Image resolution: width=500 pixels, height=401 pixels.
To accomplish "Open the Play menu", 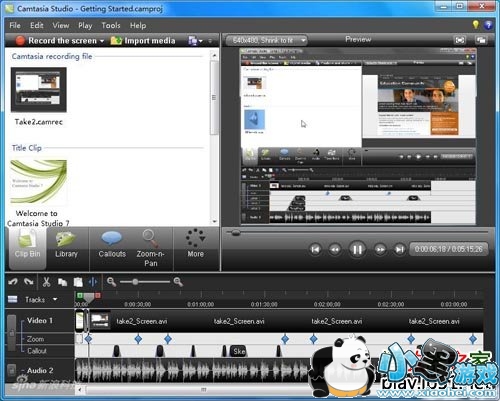I will point(85,25).
